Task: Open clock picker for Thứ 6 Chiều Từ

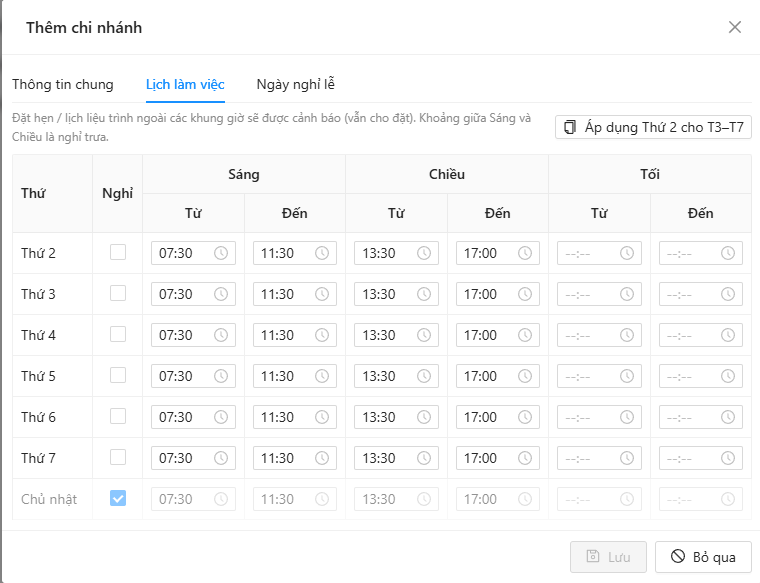Action: [424, 417]
